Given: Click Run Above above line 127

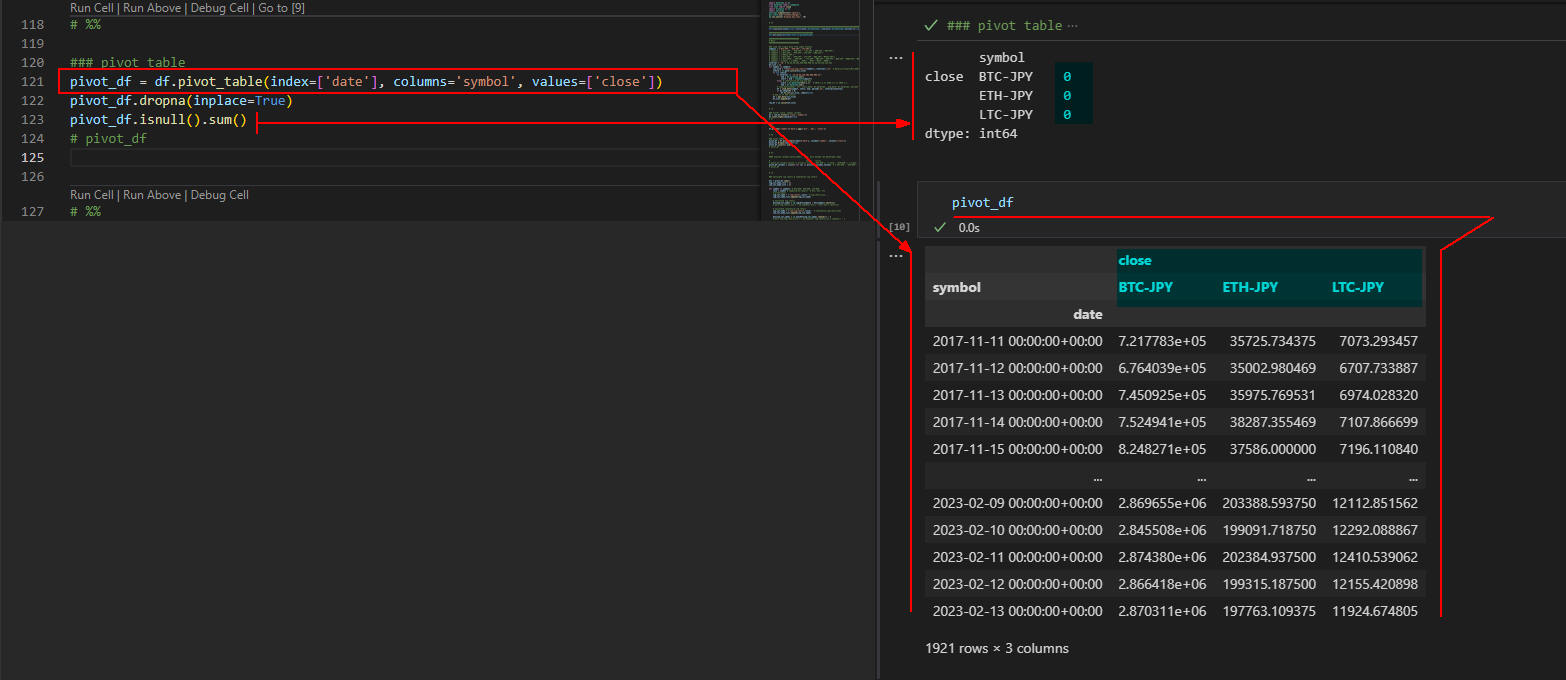Looking at the screenshot, I should (x=152, y=195).
